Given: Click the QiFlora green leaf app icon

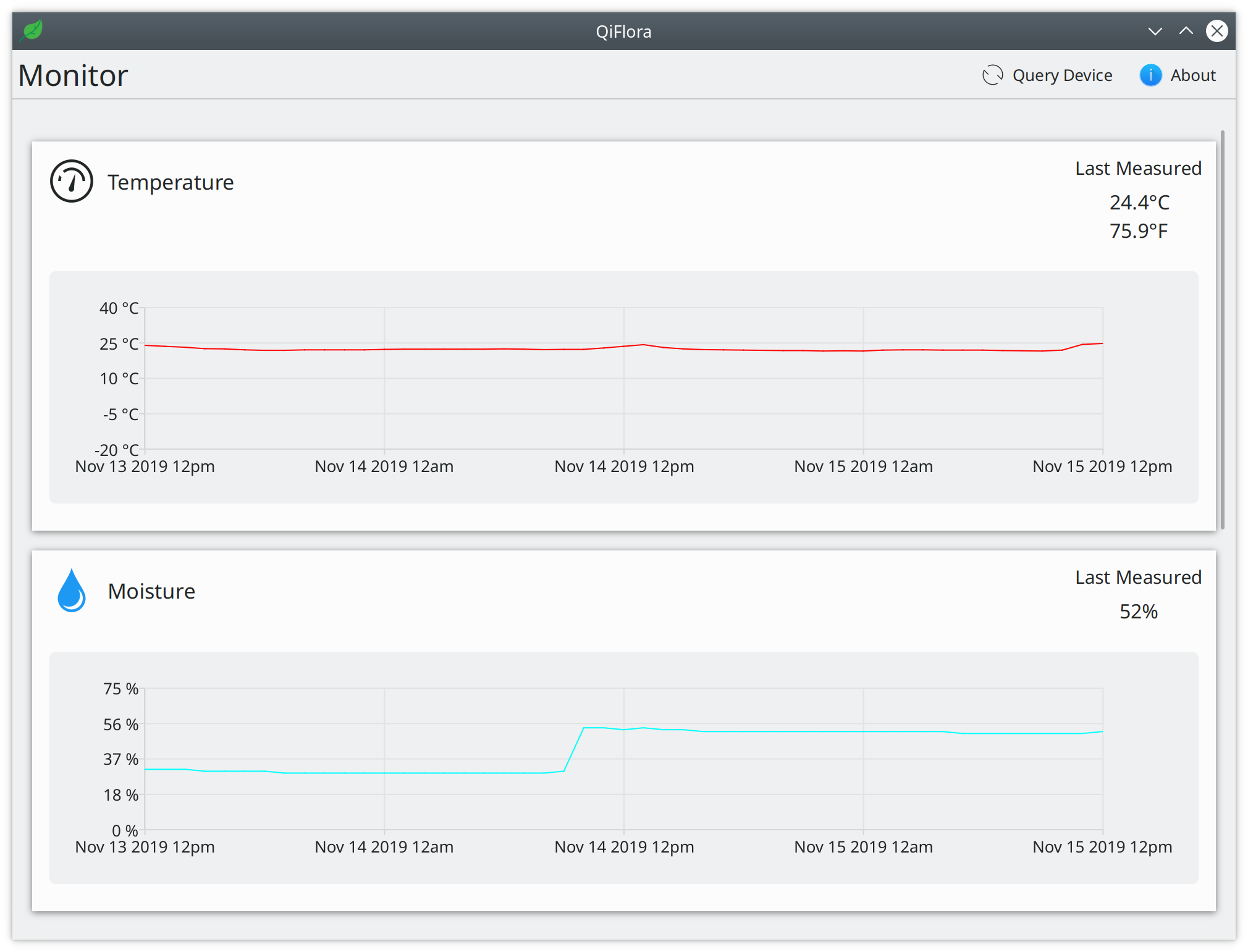Looking at the screenshot, I should [32, 30].
